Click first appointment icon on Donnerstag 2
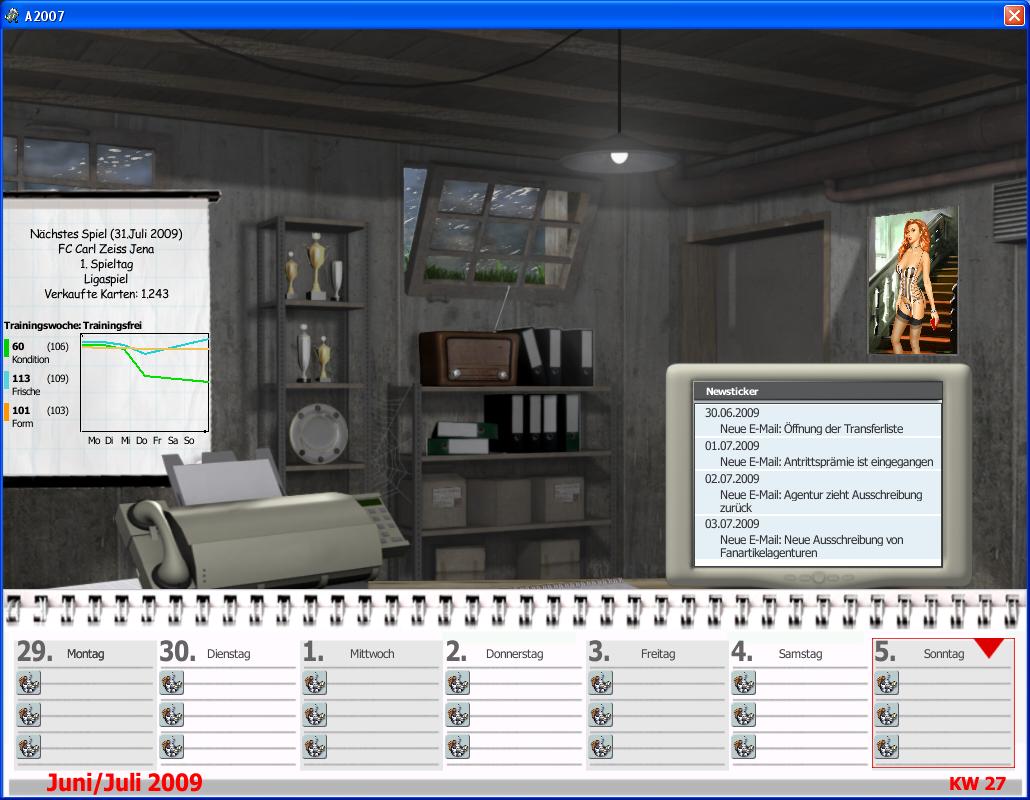Image resolution: width=1030 pixels, height=800 pixels. pyautogui.click(x=458, y=683)
